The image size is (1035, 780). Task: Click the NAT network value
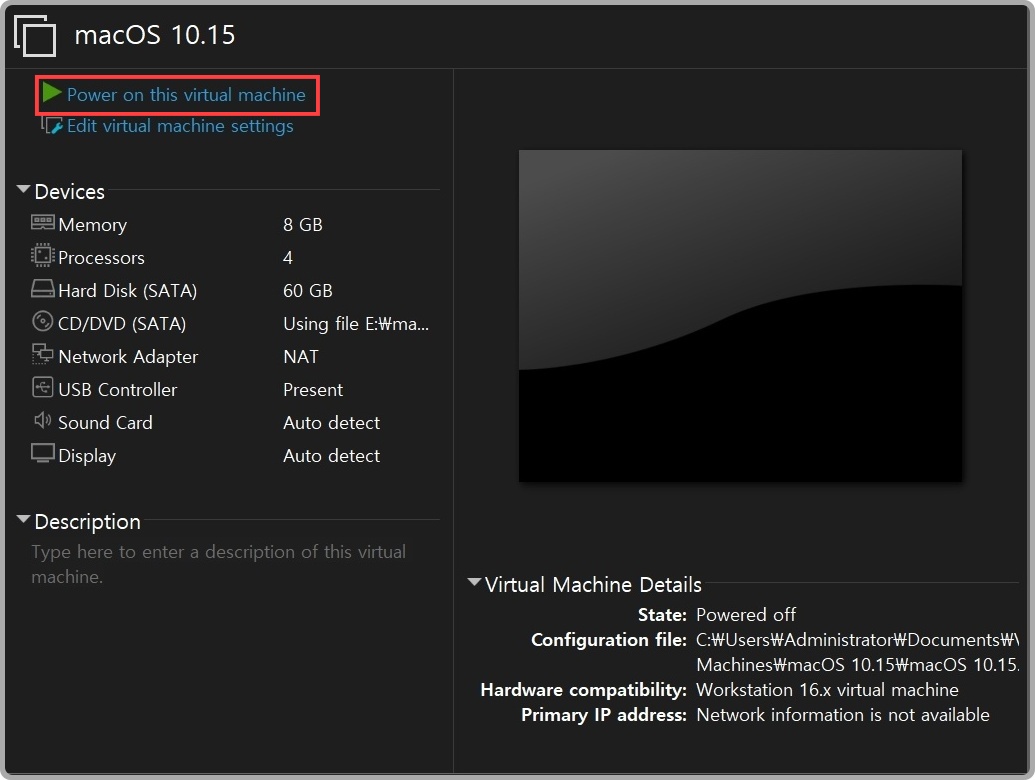pyautogui.click(x=301, y=357)
